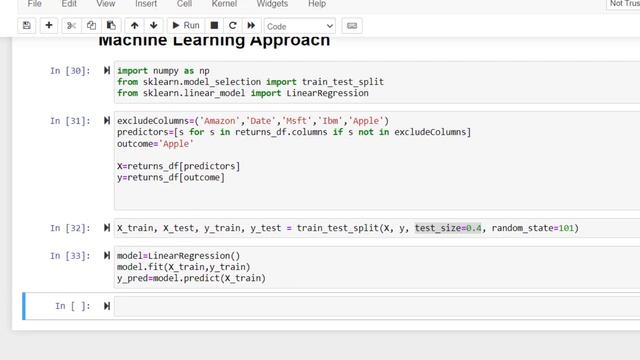
Task: Copy selected cells icon
Action: click(91, 26)
